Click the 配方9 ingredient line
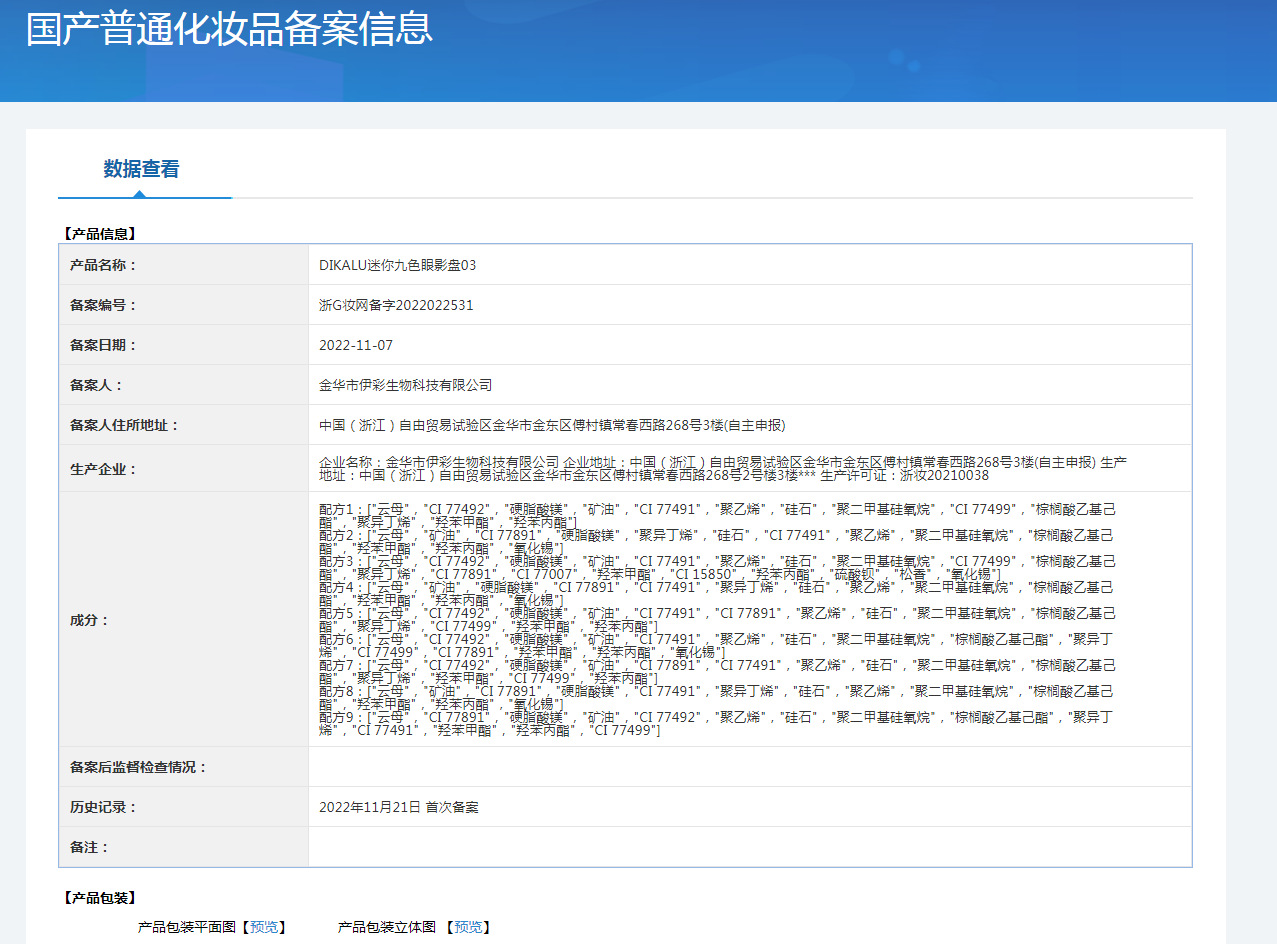The image size is (1277, 944). 716,723
